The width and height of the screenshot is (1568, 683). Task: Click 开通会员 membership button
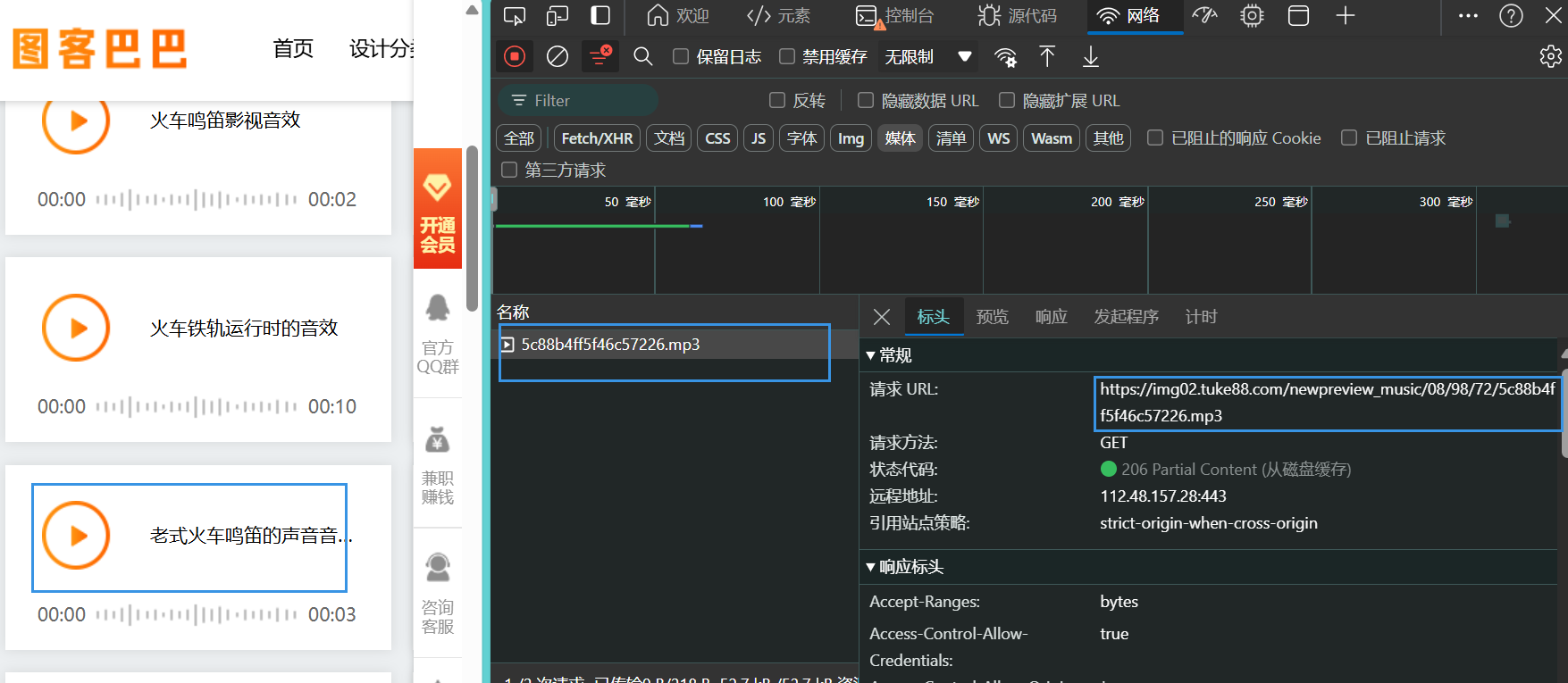(x=438, y=209)
